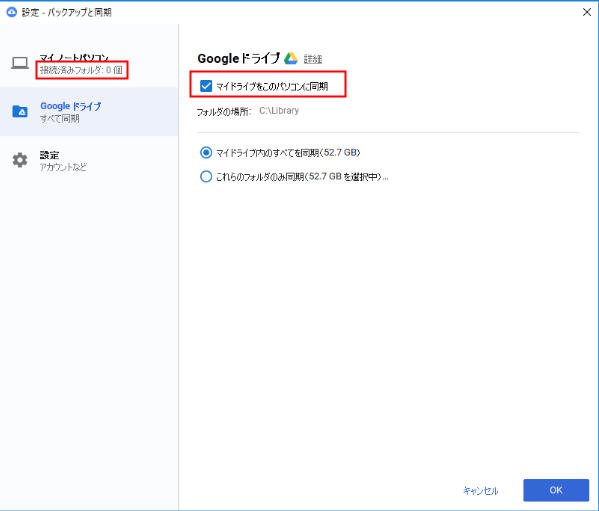This screenshot has height=511, width=599.
Task: Click the すべて同期 status text under Google ドライブ
Action: (60, 118)
